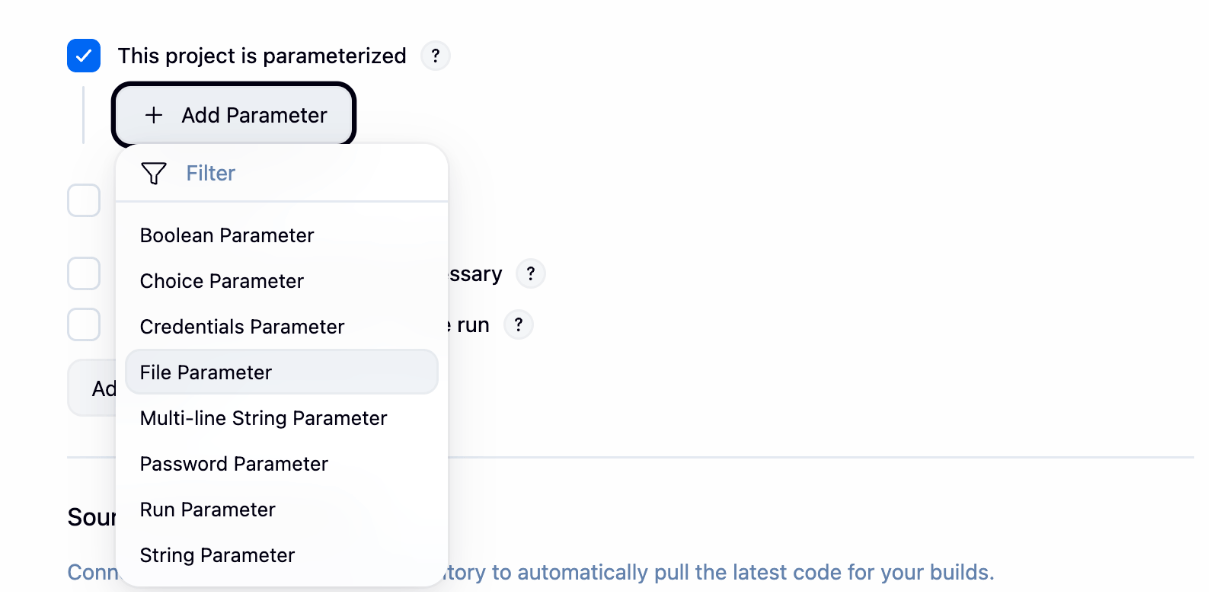Enable checkbox on the row ending "ssary"

[x=84, y=274]
